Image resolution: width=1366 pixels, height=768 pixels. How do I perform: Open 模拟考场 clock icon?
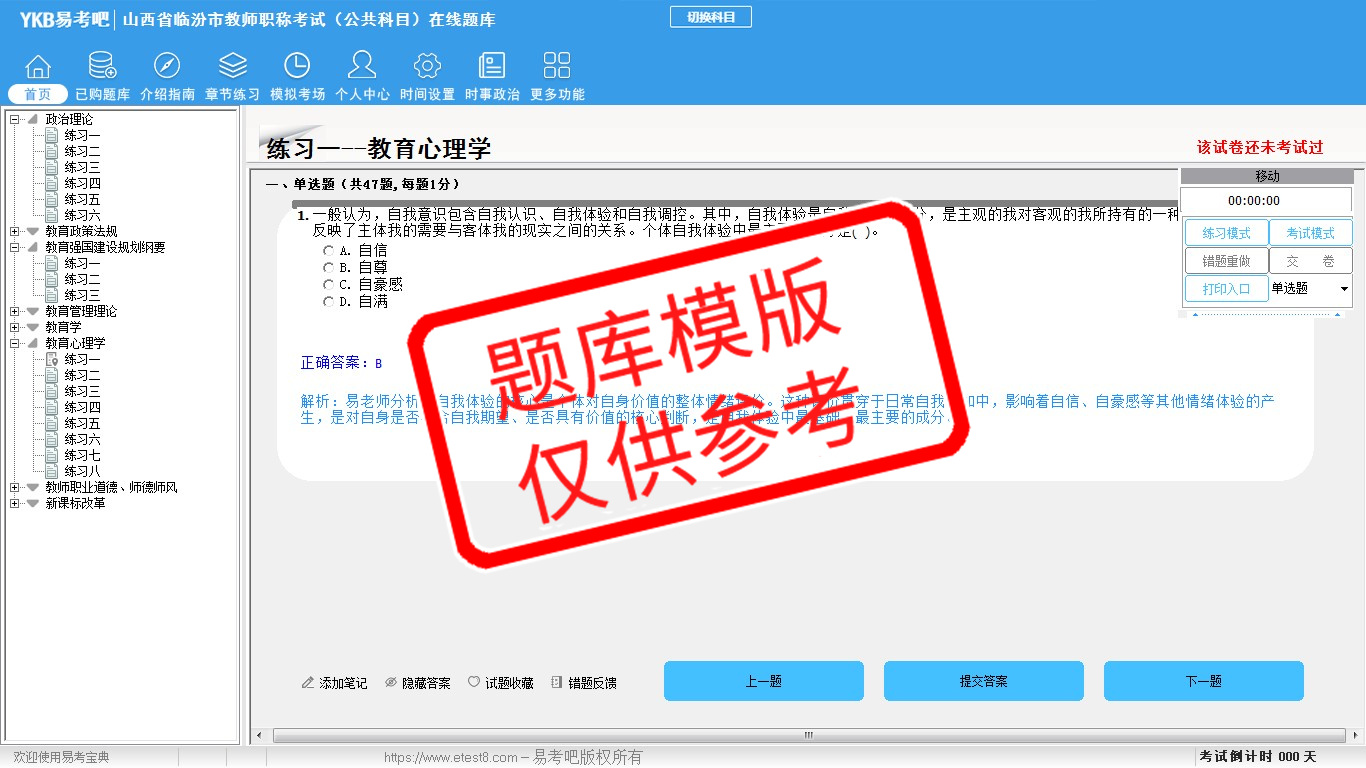(297, 67)
